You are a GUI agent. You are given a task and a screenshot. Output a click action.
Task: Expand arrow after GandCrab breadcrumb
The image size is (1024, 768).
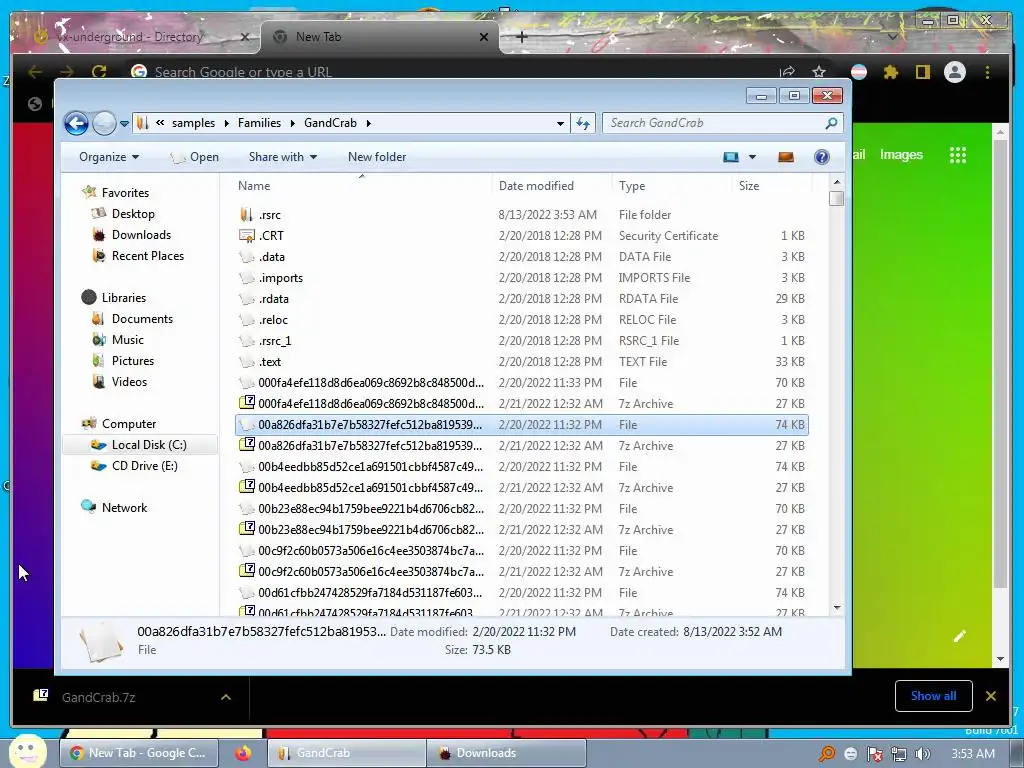point(368,123)
